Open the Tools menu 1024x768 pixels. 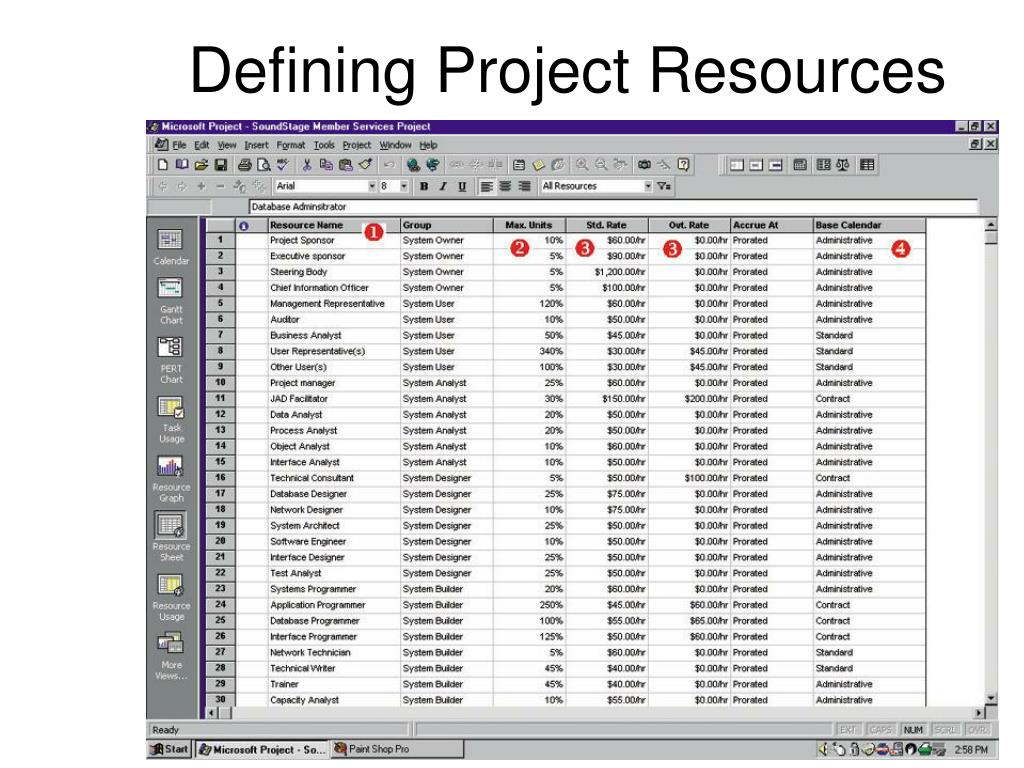pos(324,145)
